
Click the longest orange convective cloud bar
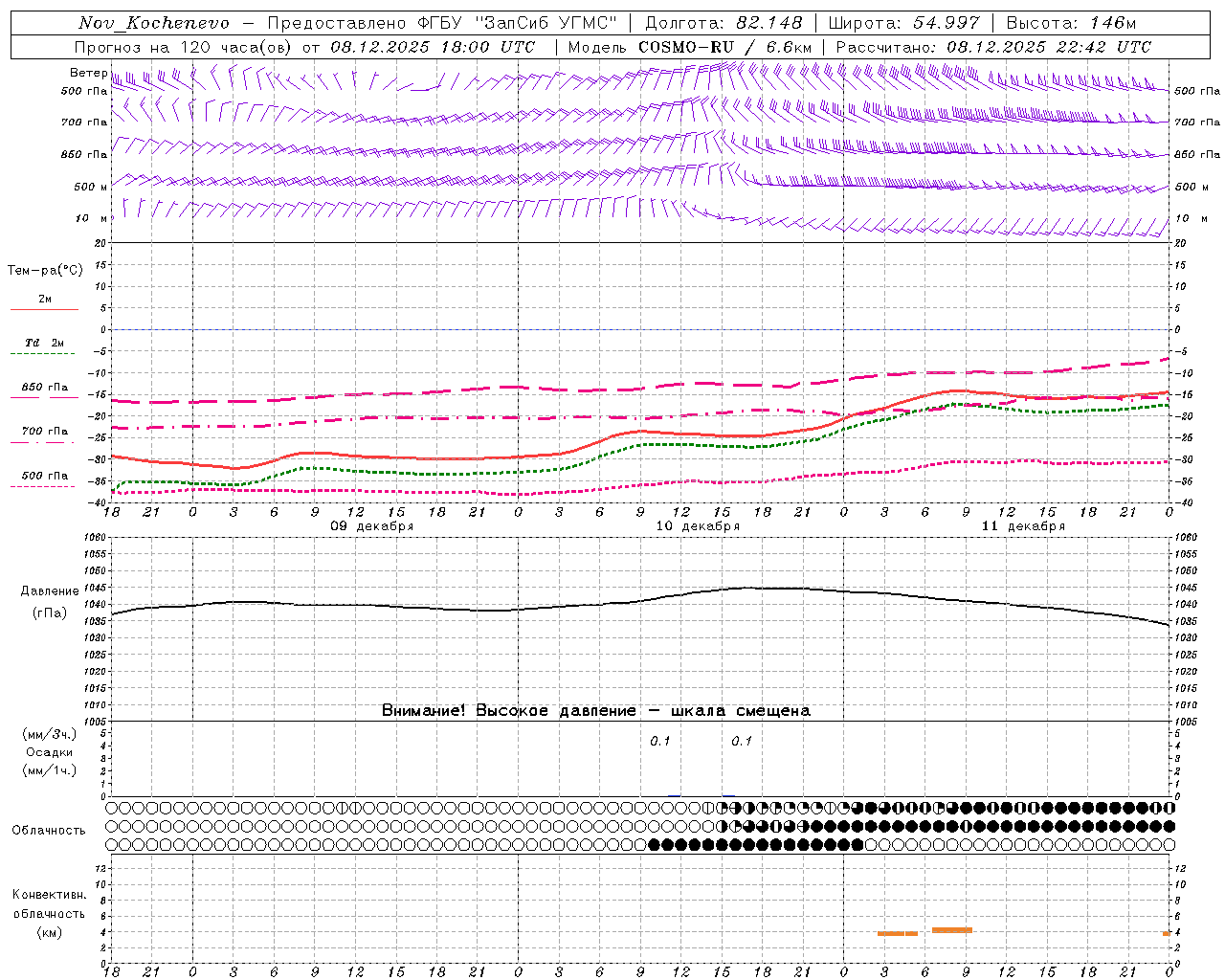(952, 930)
